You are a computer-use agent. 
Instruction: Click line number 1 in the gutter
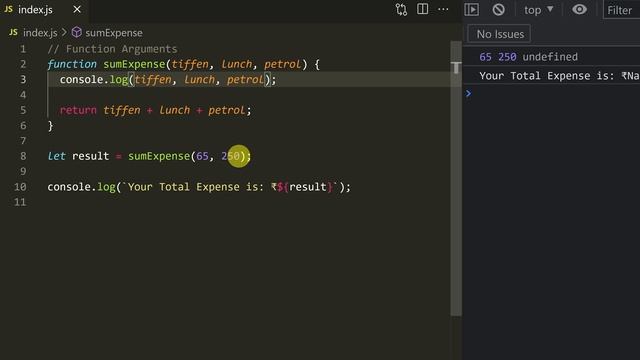[23, 49]
